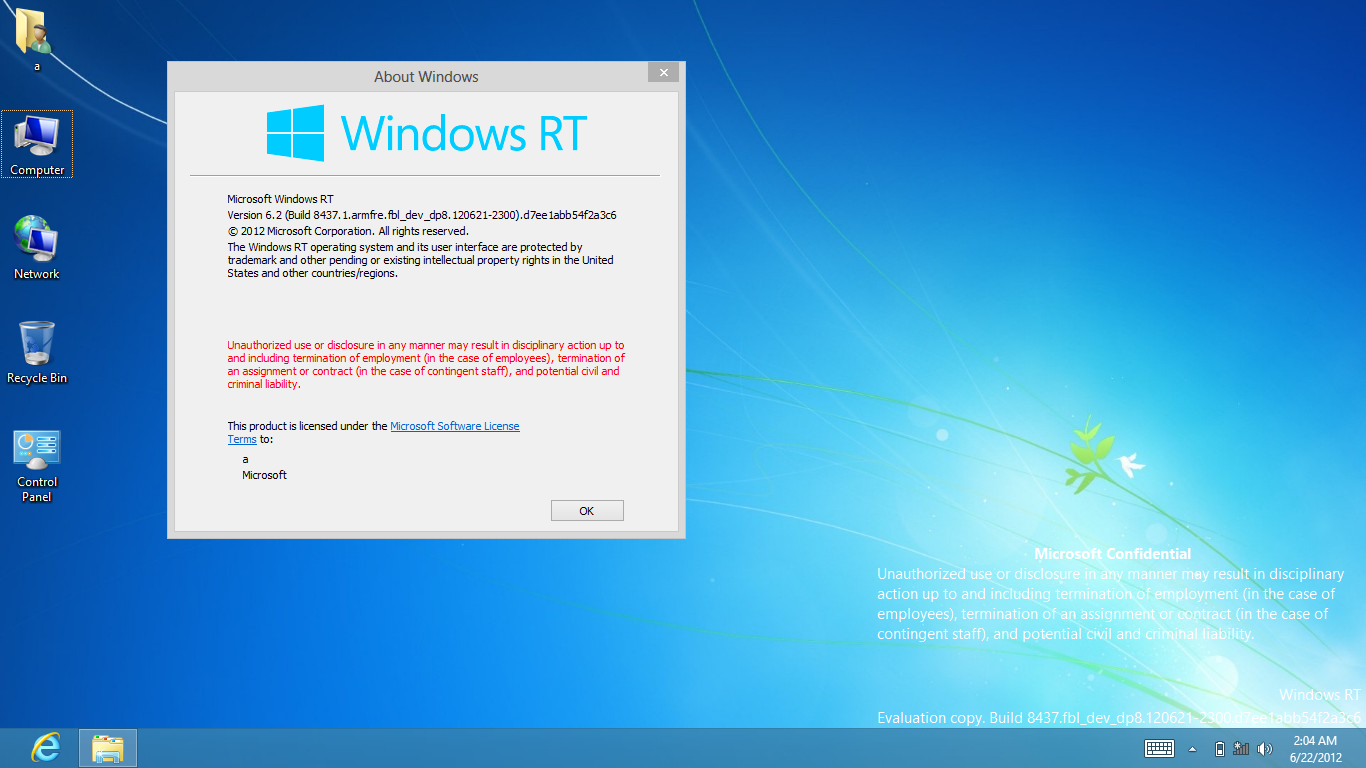Select the Computer desktop icon
This screenshot has width=1366, height=768.
click(37, 144)
